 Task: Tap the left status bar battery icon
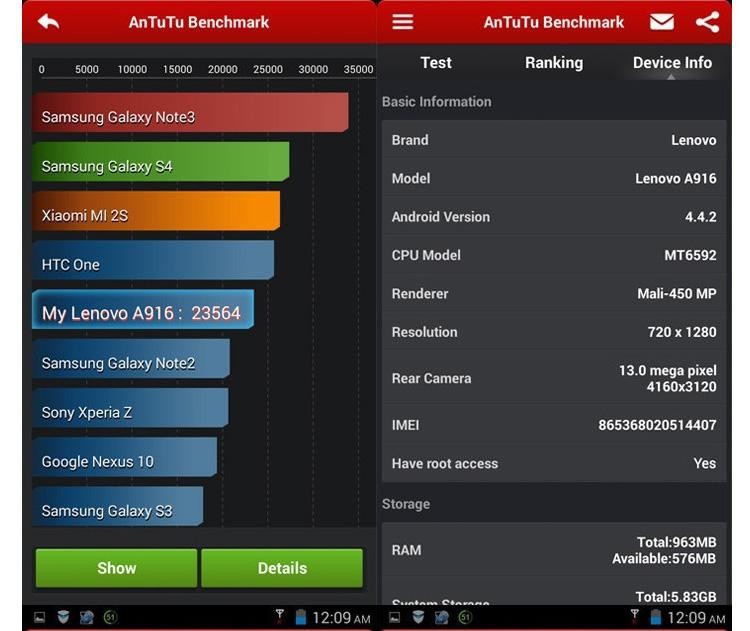pyautogui.click(x=300, y=618)
